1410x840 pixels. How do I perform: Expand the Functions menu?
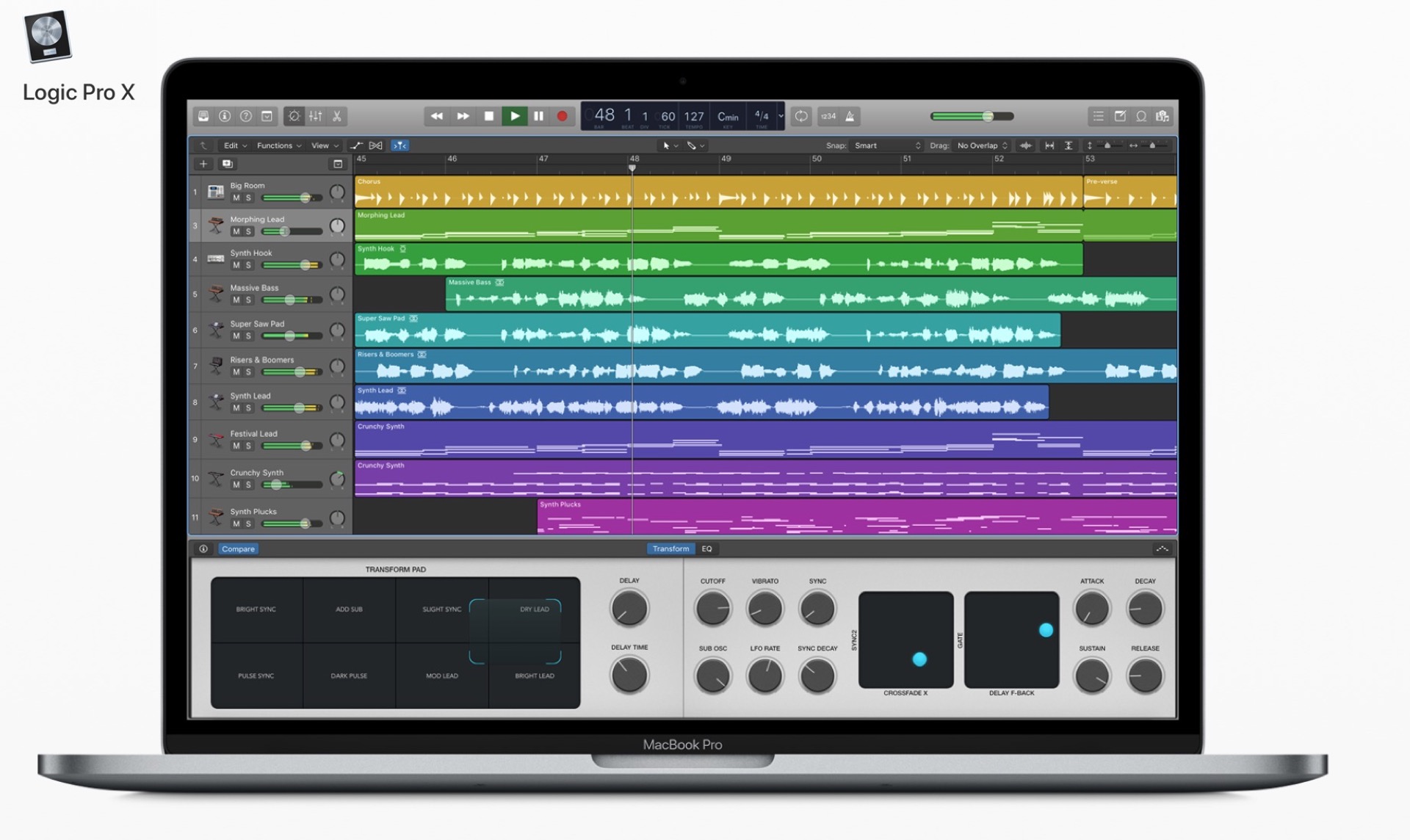point(278,145)
